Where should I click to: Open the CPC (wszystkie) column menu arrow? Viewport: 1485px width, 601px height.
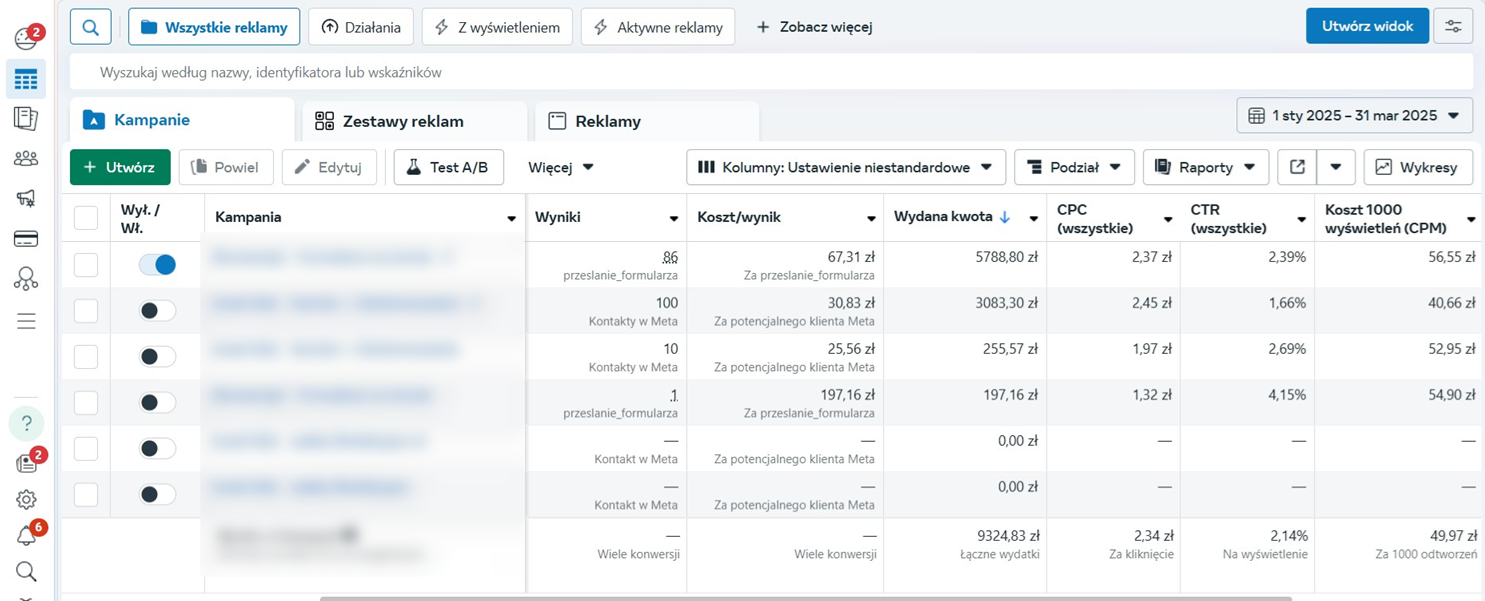pyautogui.click(x=1167, y=219)
